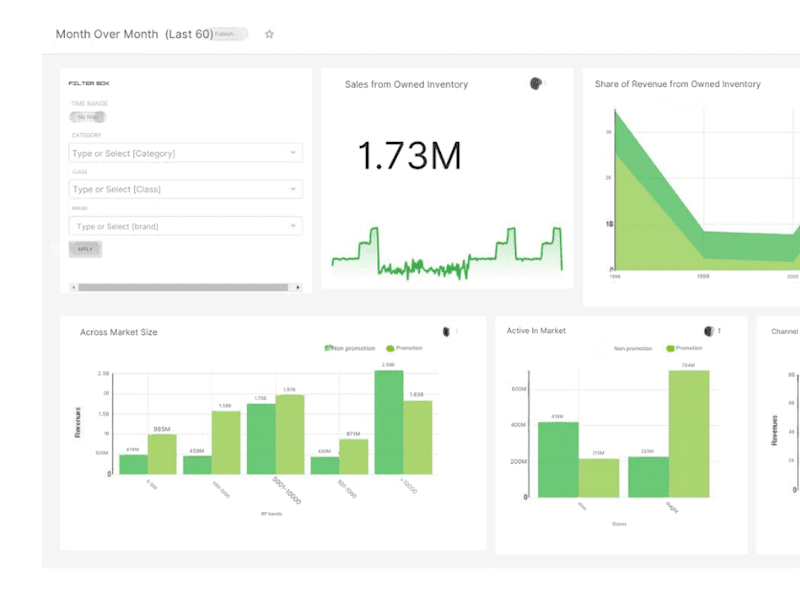Open the Type or Select brand dropdown
Viewport: 800px width, 600px height.
tap(186, 226)
